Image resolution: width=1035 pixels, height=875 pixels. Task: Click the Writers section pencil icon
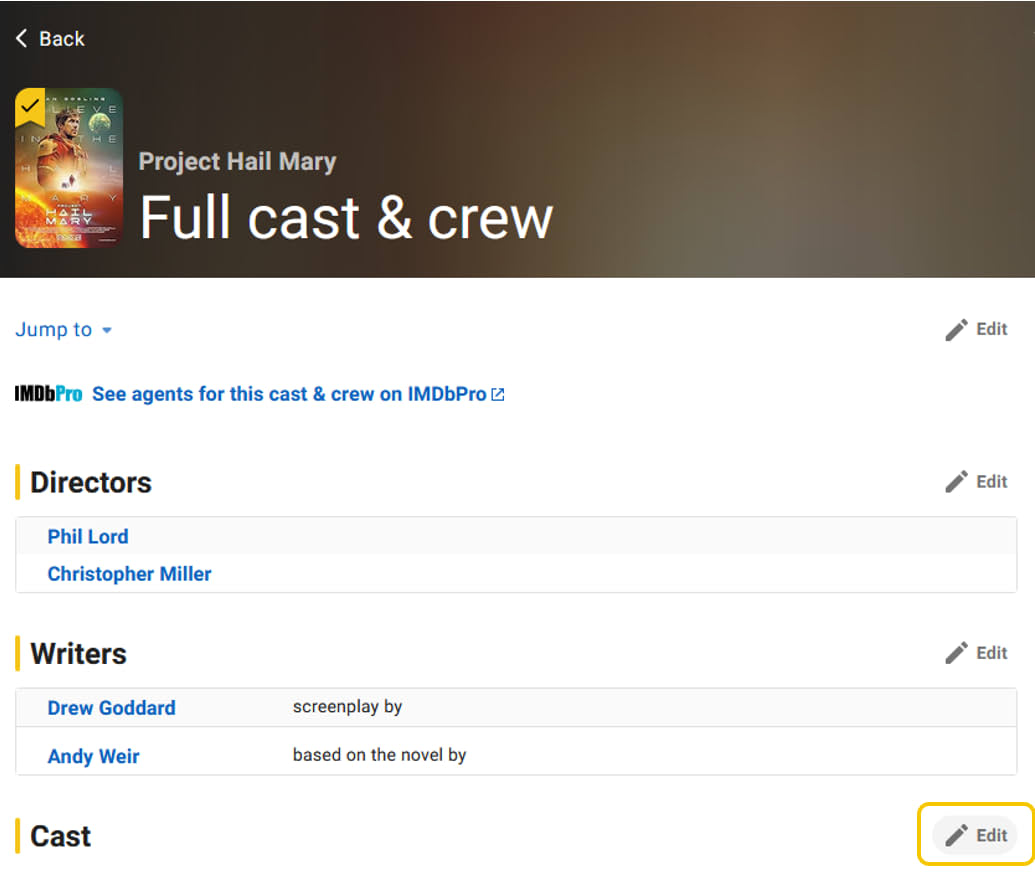pos(956,653)
